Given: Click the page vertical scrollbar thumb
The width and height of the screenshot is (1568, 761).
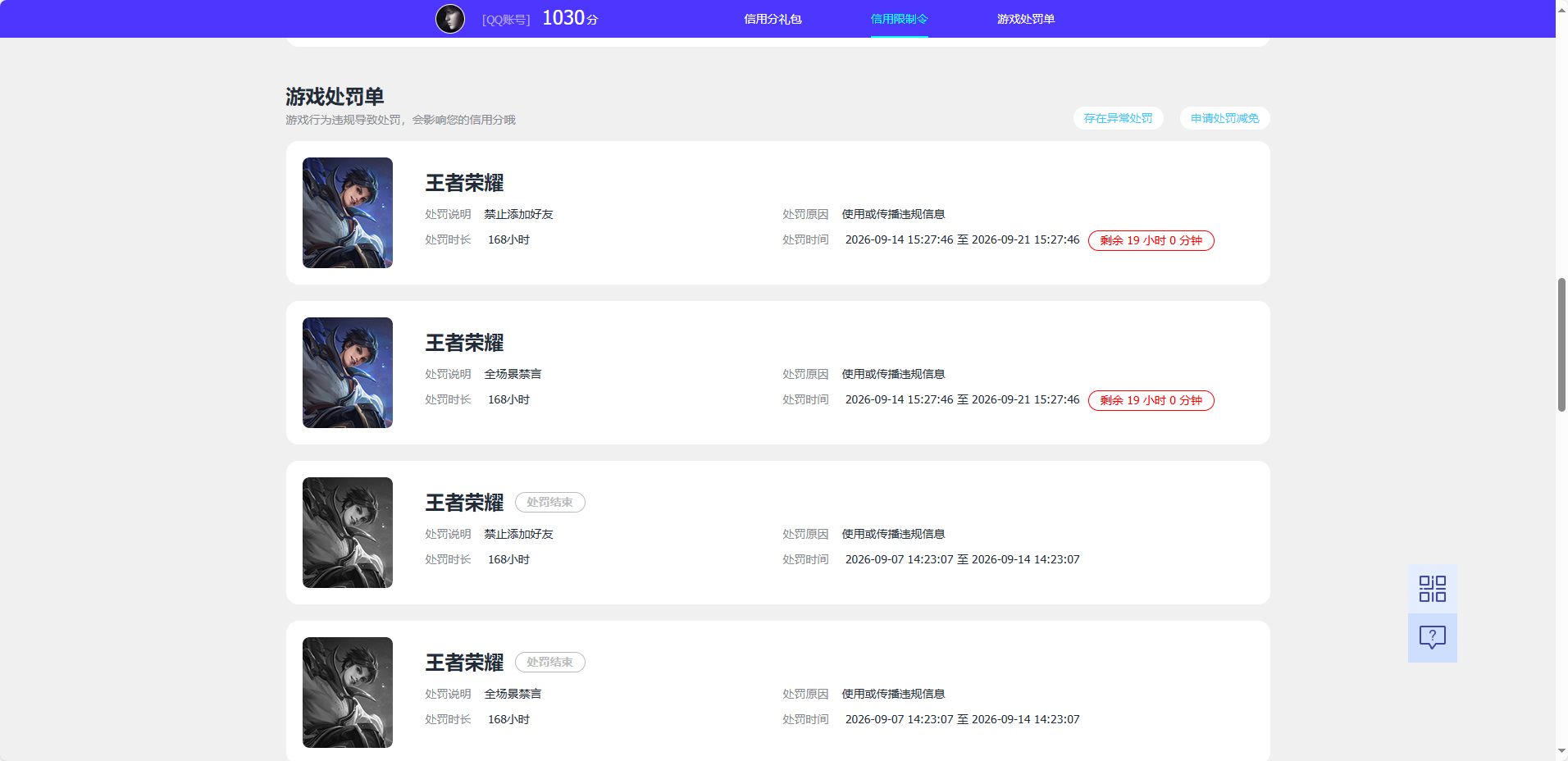Looking at the screenshot, I should pos(1561,344).
